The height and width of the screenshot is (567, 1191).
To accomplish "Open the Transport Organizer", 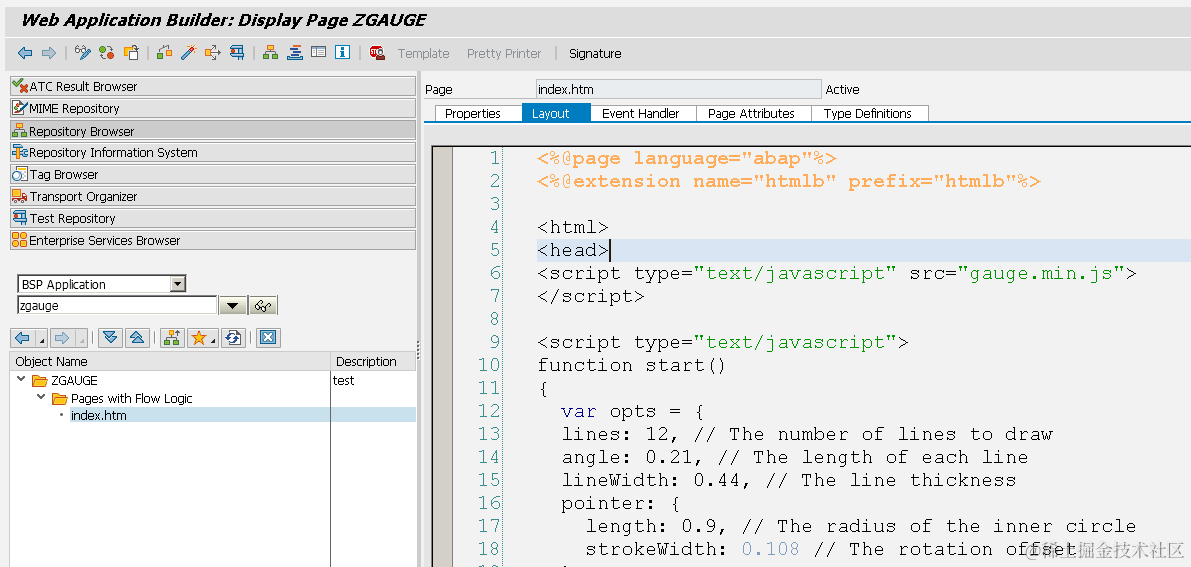I will [x=213, y=196].
